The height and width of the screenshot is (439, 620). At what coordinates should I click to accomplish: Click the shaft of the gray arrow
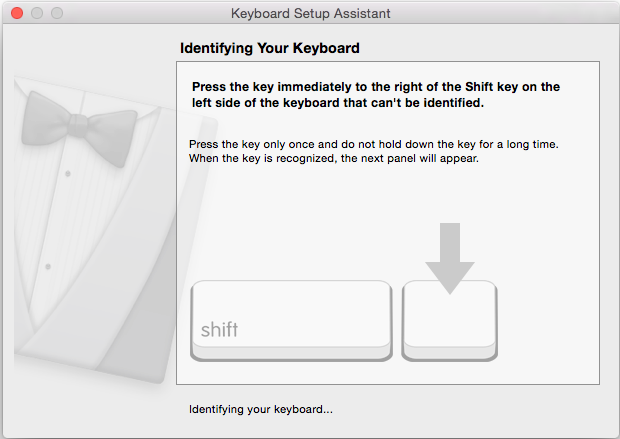[450, 240]
